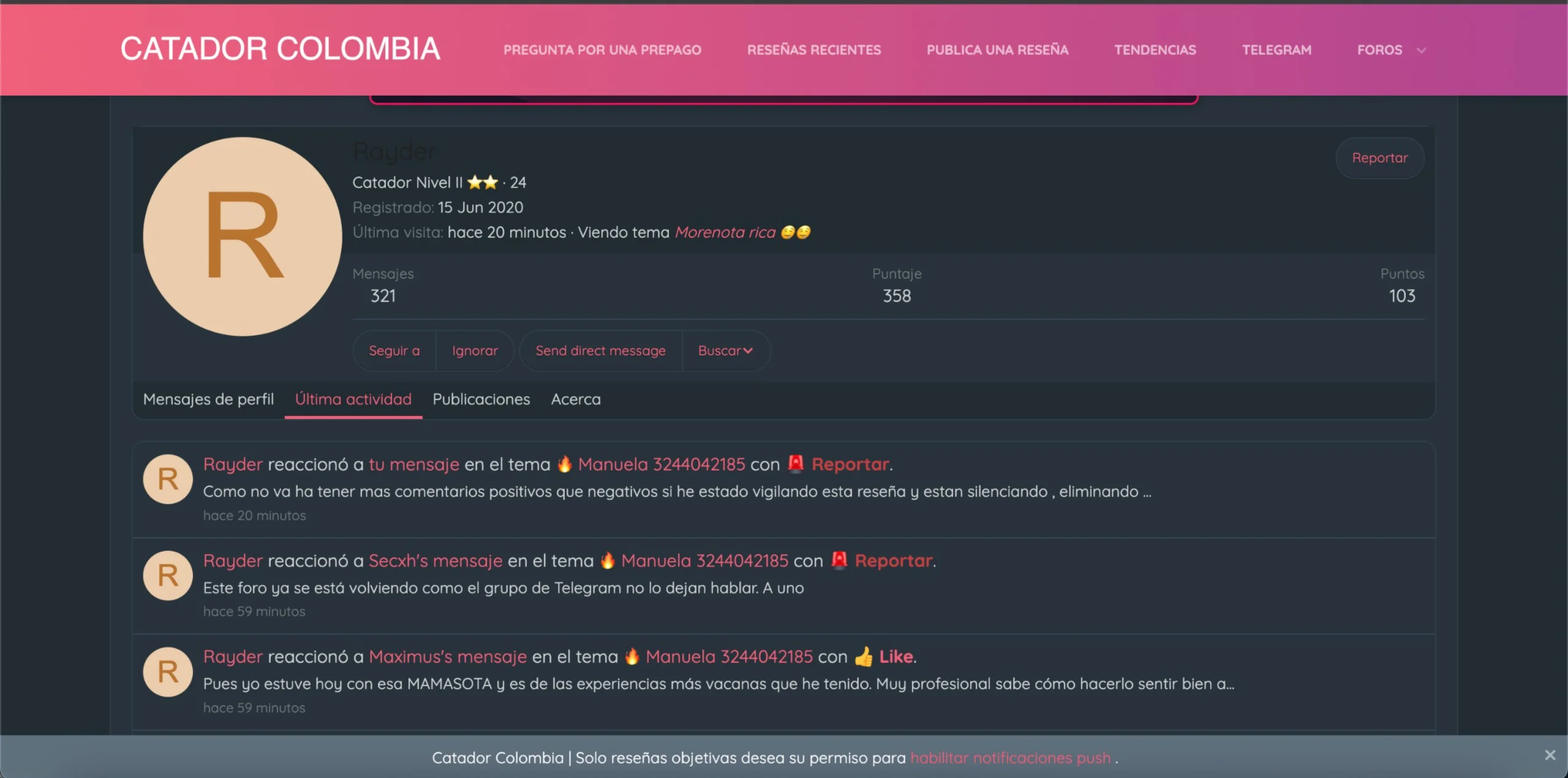This screenshot has height=778, width=1568.
Task: Click habilitar notificaciones push link
Action: pos(1011,758)
